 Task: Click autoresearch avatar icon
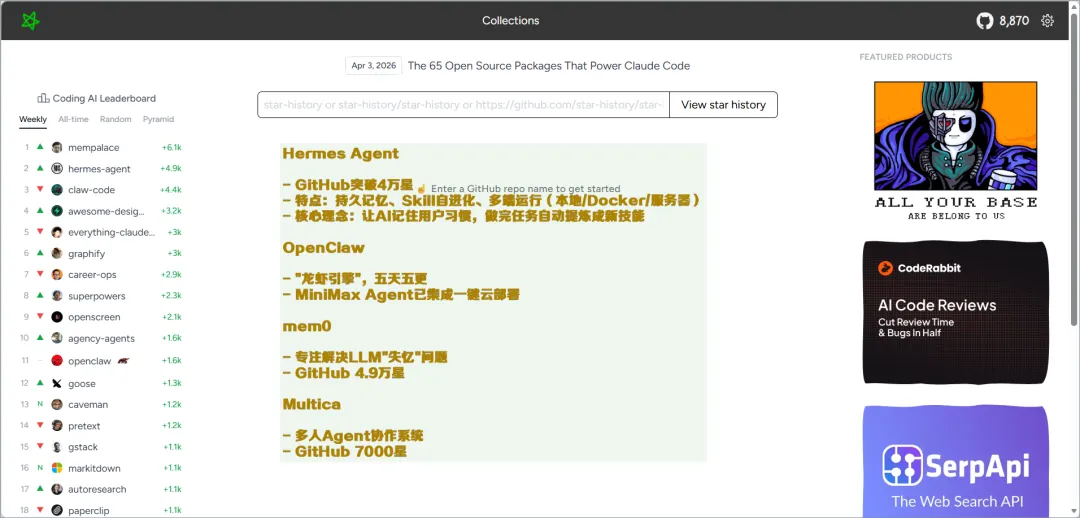[x=57, y=489]
